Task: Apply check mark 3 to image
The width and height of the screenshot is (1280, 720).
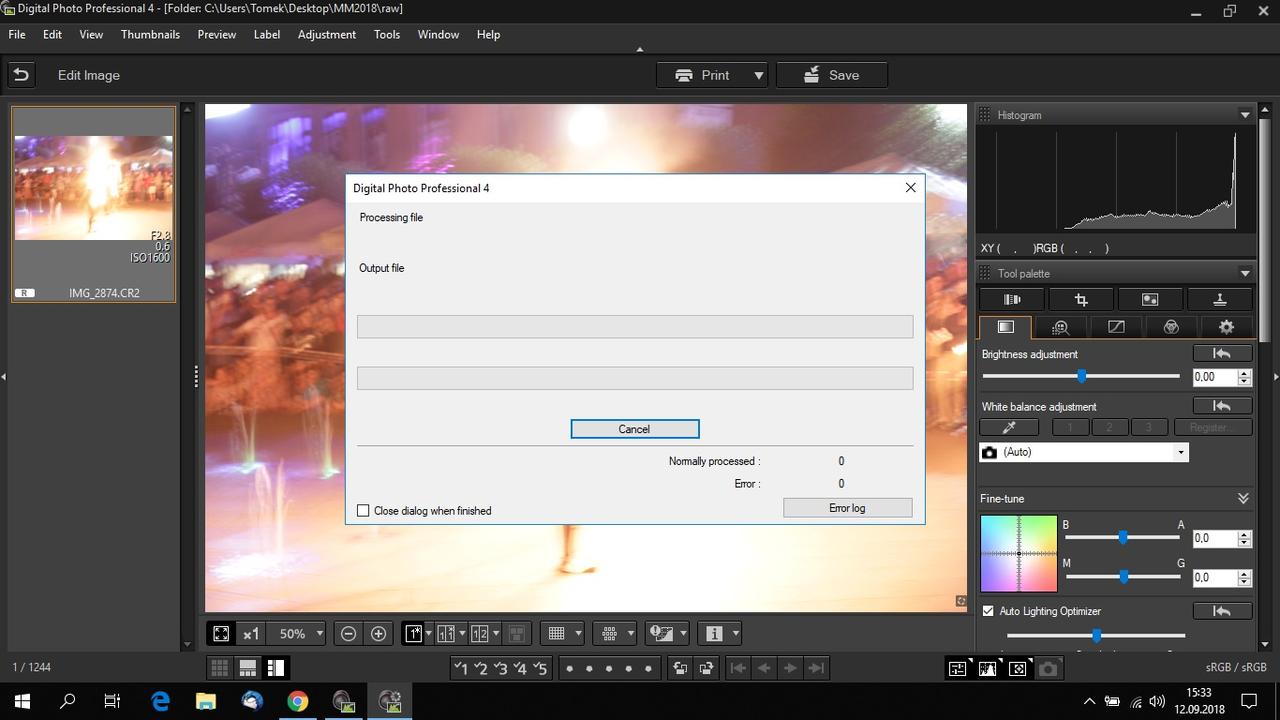Action: [501, 668]
